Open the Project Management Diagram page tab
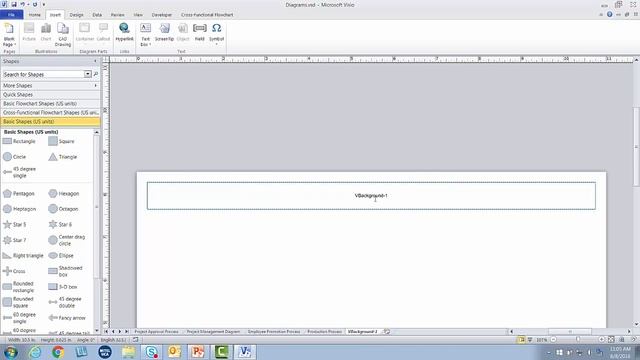Screen dimensions: 640x360 point(213,332)
